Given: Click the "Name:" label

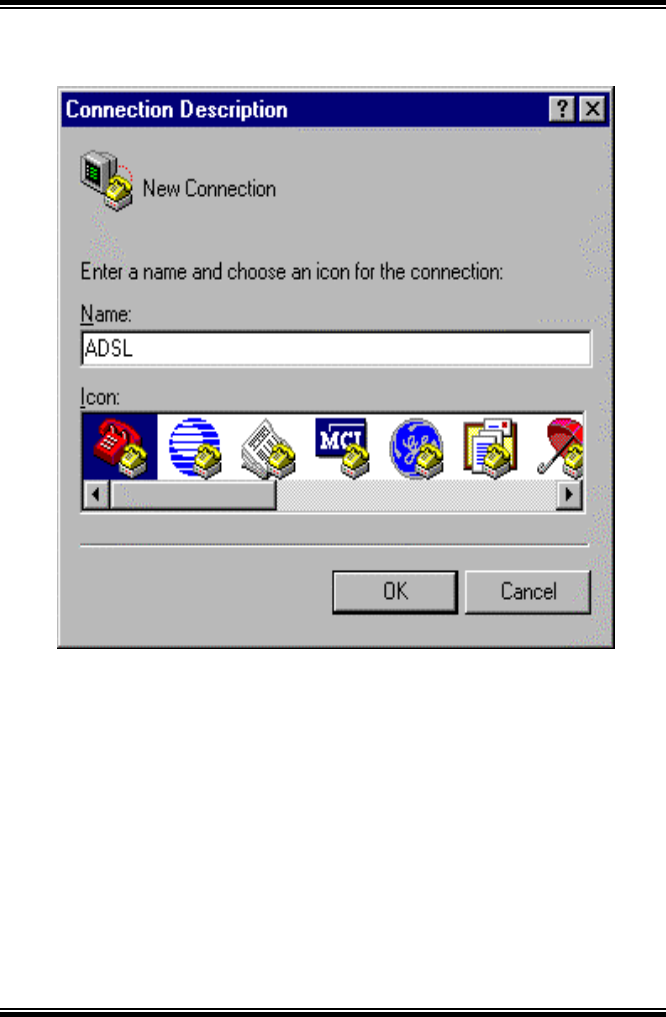Looking at the screenshot, I should tap(106, 314).
